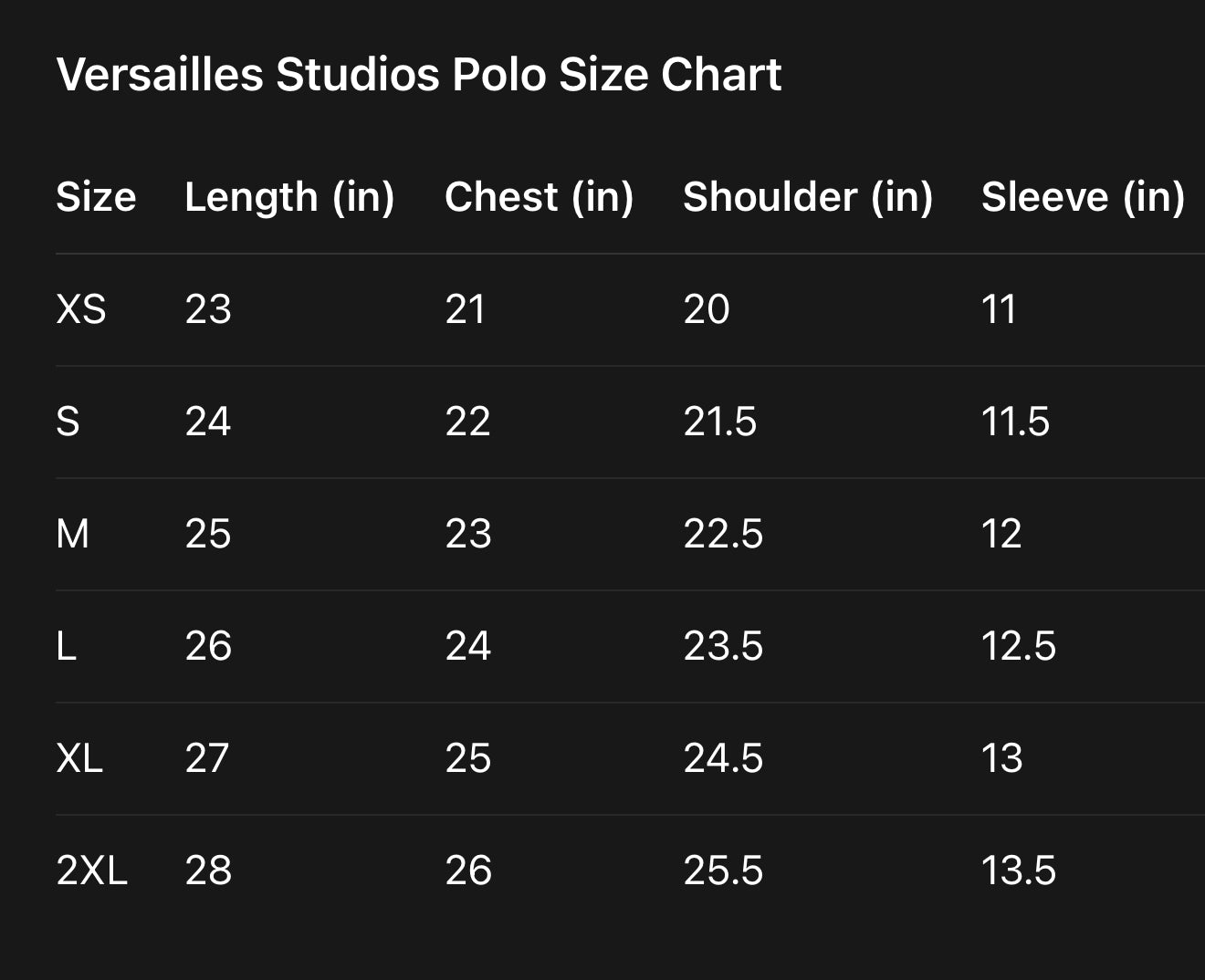This screenshot has height=980, width=1205.
Task: Click the XS length value 23
Action: (x=208, y=309)
